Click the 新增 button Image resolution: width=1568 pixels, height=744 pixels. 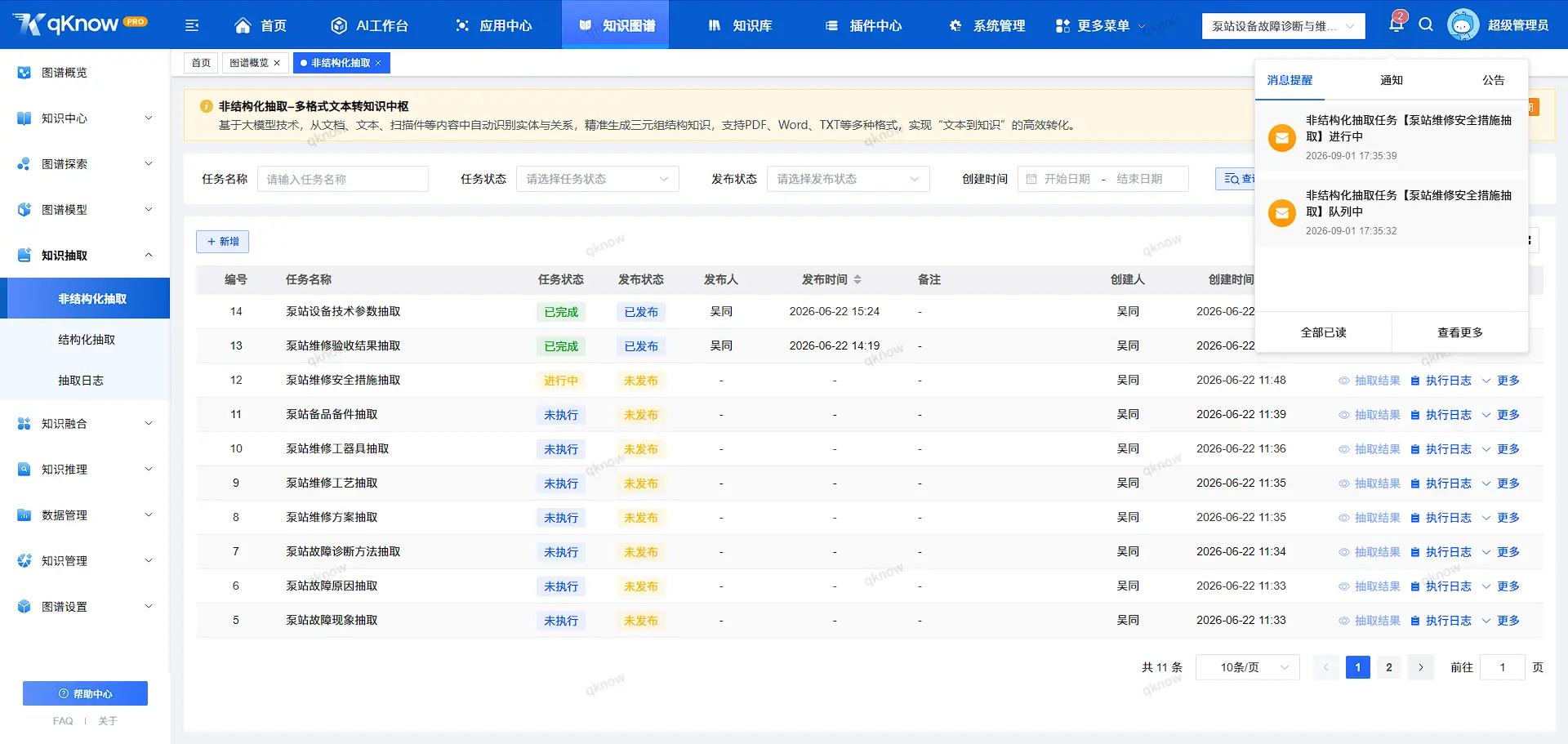coord(222,242)
